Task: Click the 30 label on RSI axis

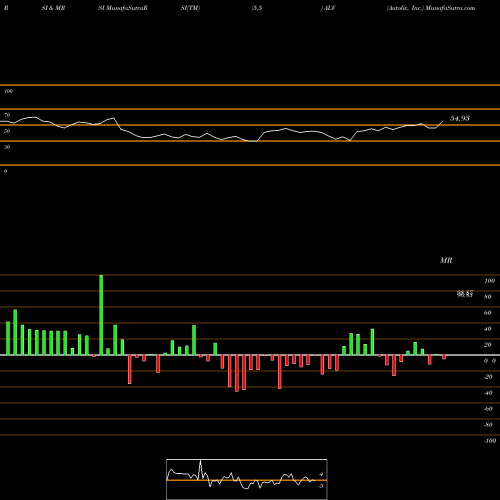Action: 7,147
